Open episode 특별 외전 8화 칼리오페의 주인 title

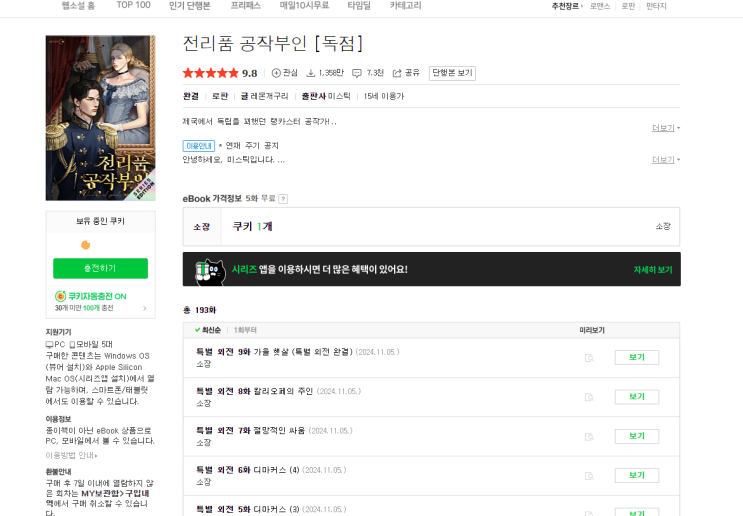click(254, 391)
